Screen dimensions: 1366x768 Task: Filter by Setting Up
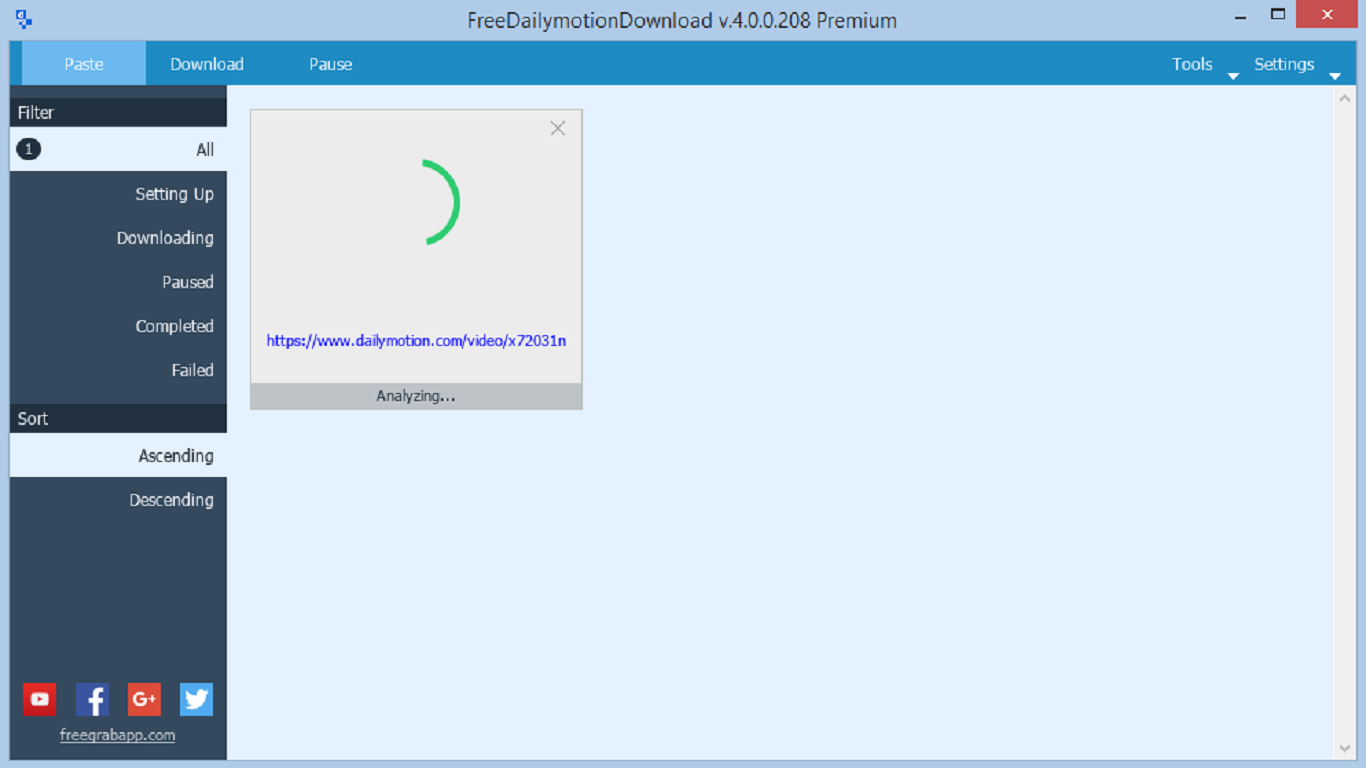coord(118,194)
